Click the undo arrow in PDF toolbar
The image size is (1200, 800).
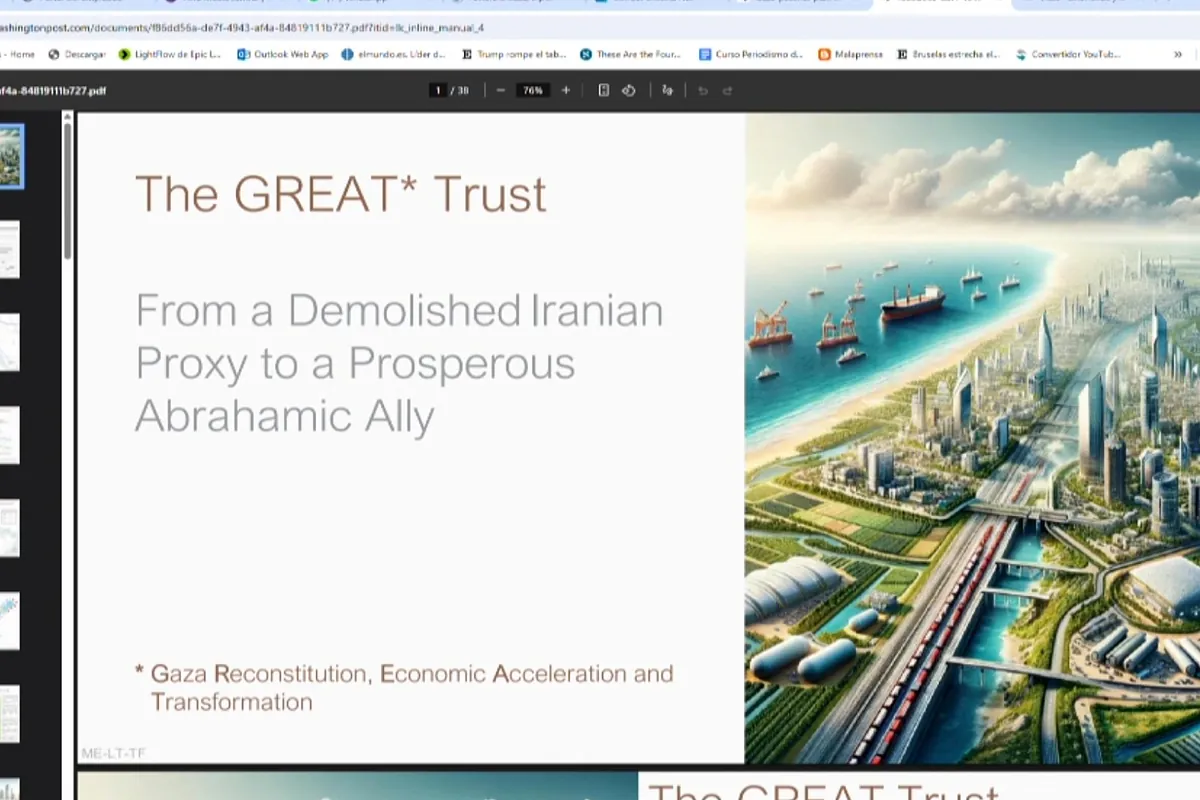[703, 90]
